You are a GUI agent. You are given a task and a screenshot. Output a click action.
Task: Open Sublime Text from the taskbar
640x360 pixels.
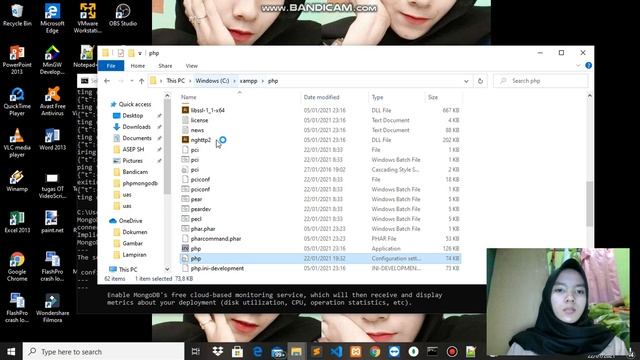click(x=316, y=351)
